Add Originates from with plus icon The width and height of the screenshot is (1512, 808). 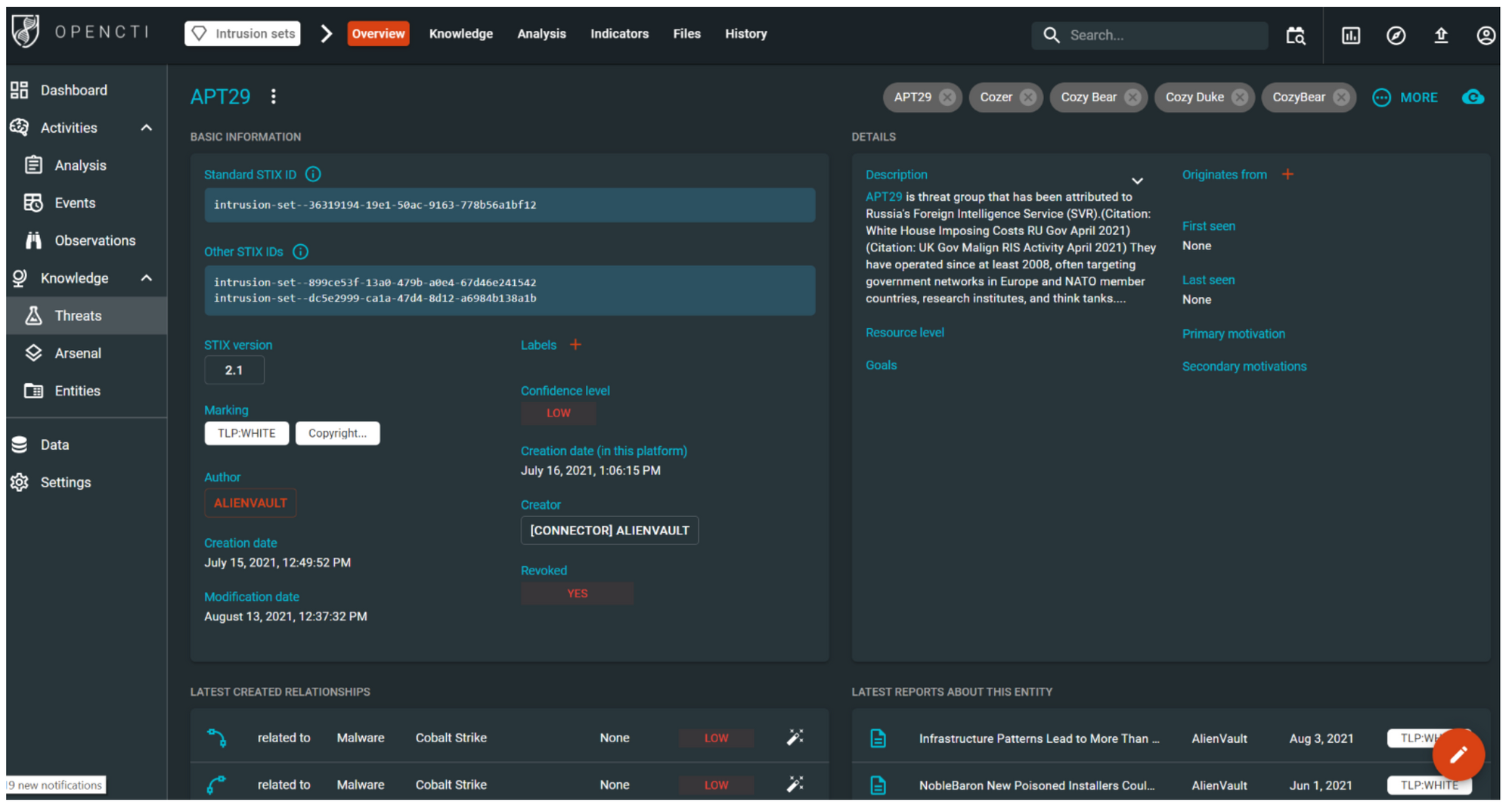(x=1287, y=174)
